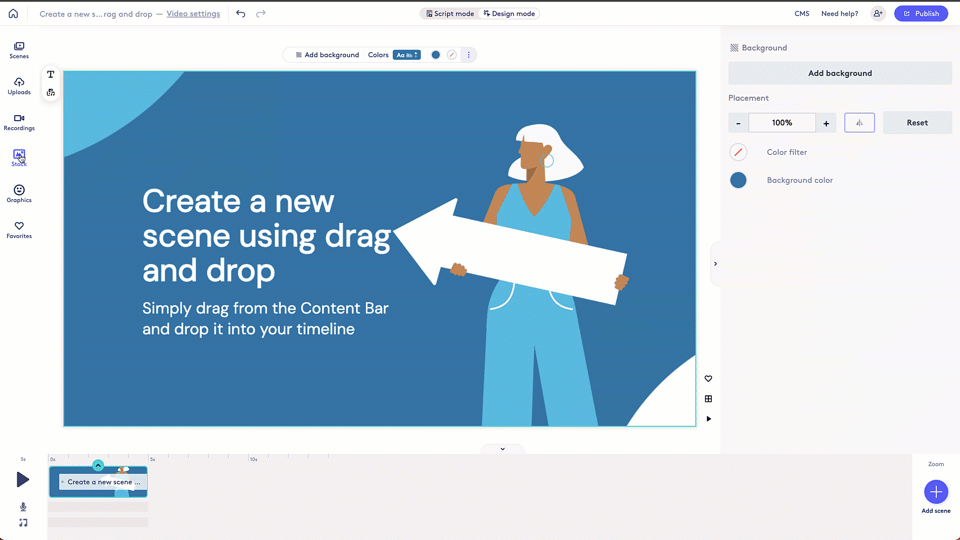Screen dimensions: 960x540
Task: Switch to Script mode
Action: [x=450, y=14]
